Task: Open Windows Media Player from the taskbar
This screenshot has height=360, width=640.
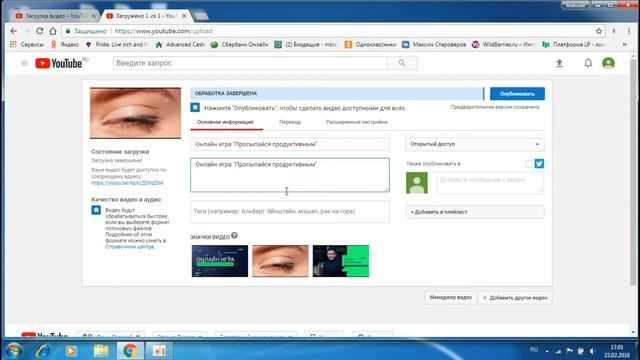Action: click(x=71, y=351)
